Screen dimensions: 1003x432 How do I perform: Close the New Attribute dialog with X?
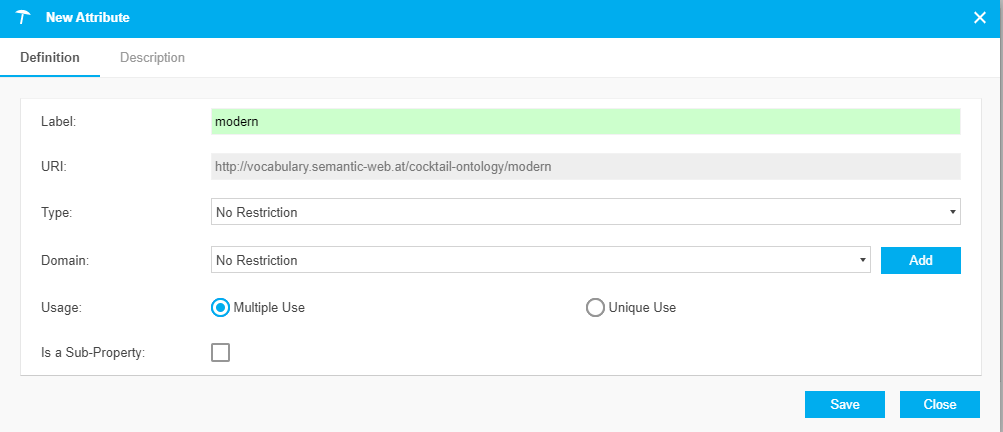pyautogui.click(x=979, y=18)
